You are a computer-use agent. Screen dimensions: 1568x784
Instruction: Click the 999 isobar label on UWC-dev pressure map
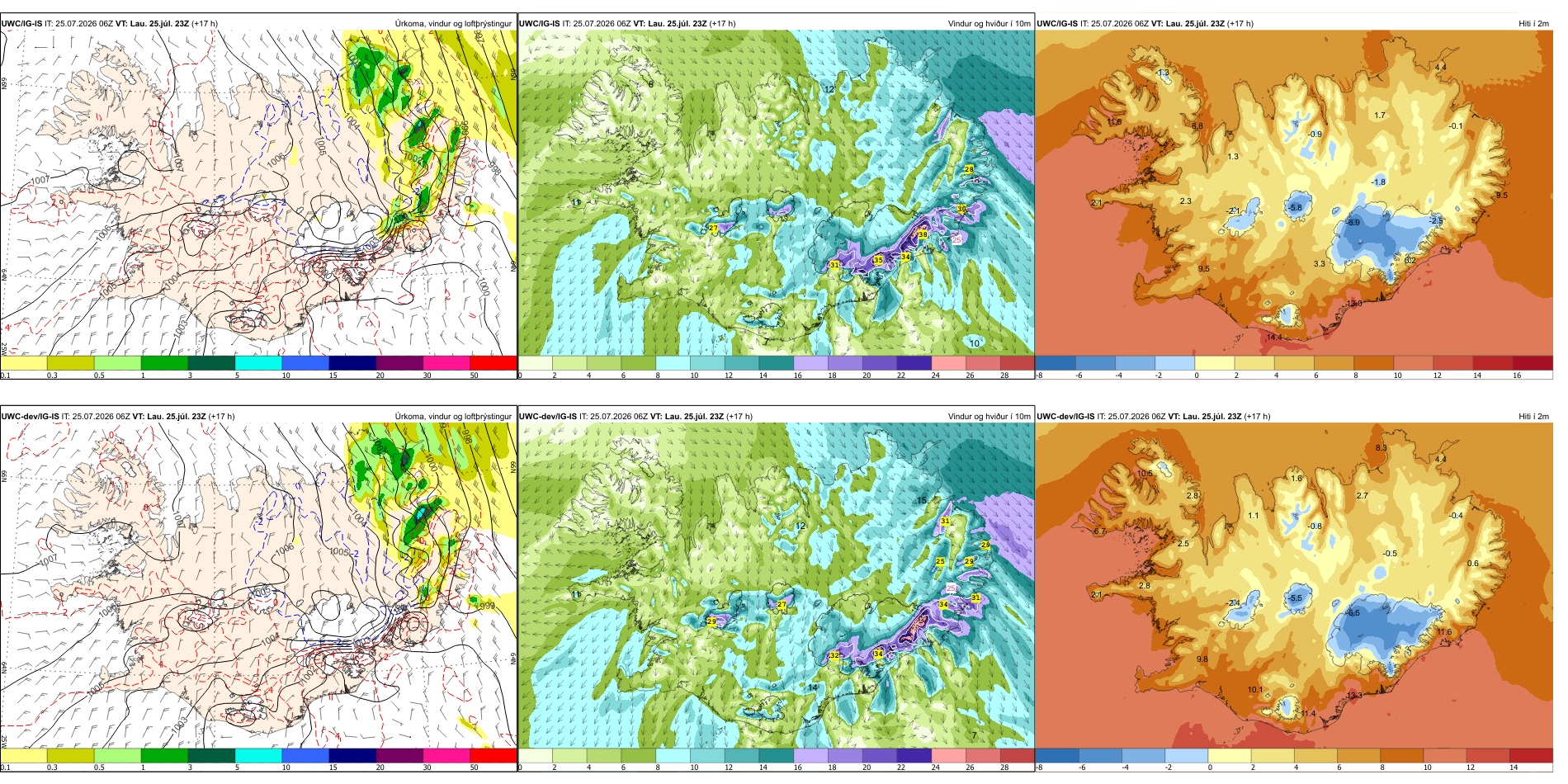[x=487, y=606]
